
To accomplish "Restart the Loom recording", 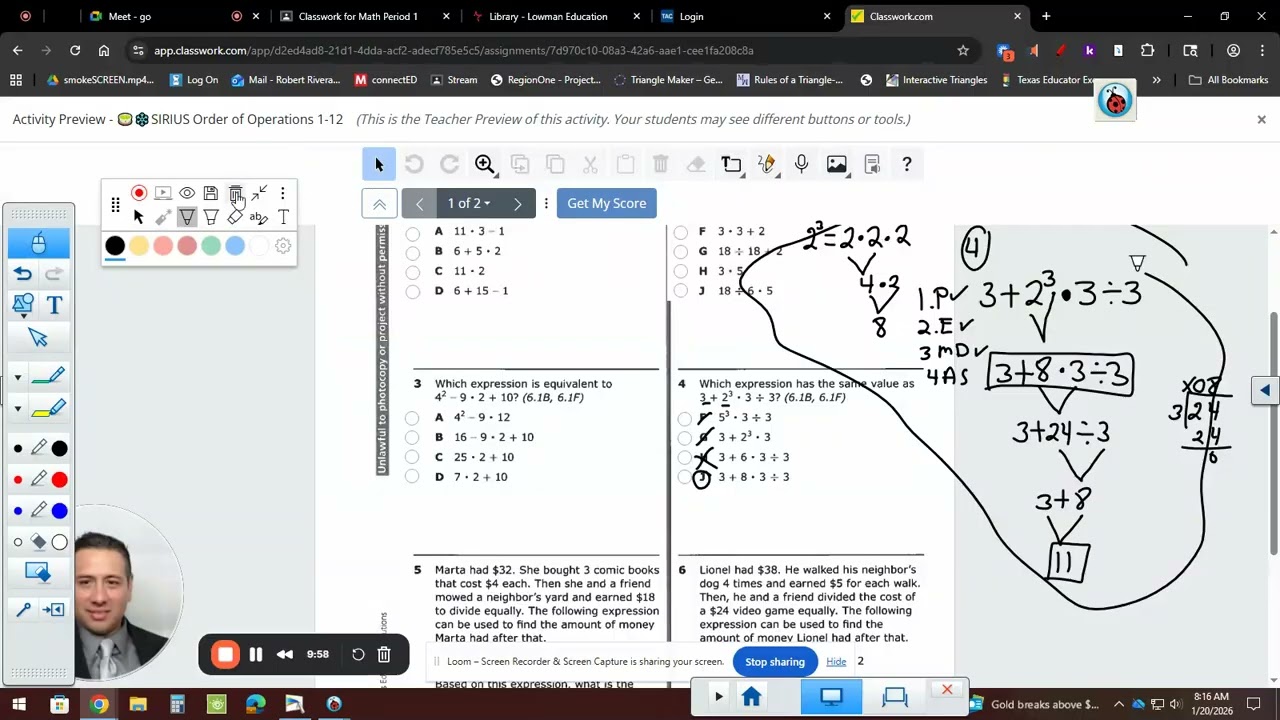I will click(358, 655).
